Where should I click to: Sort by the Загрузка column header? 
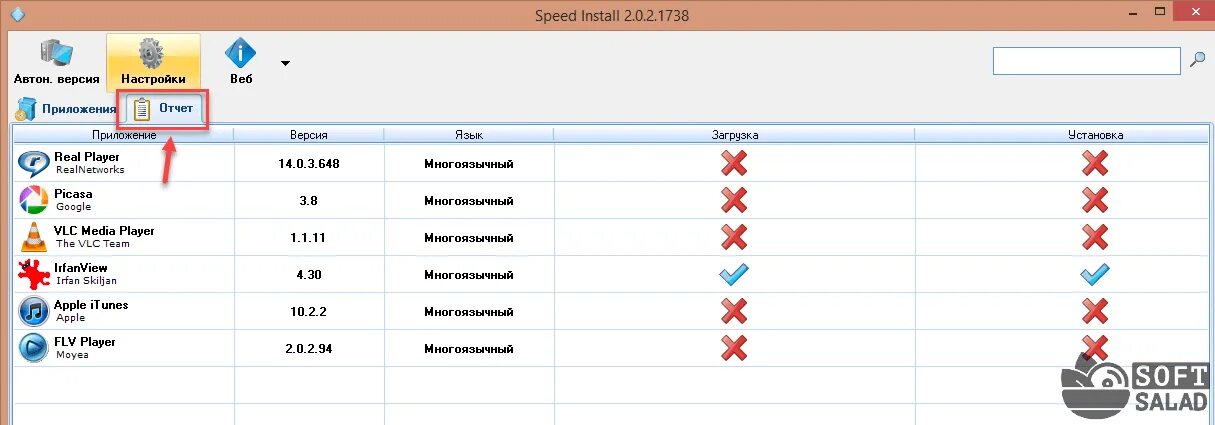(x=734, y=135)
